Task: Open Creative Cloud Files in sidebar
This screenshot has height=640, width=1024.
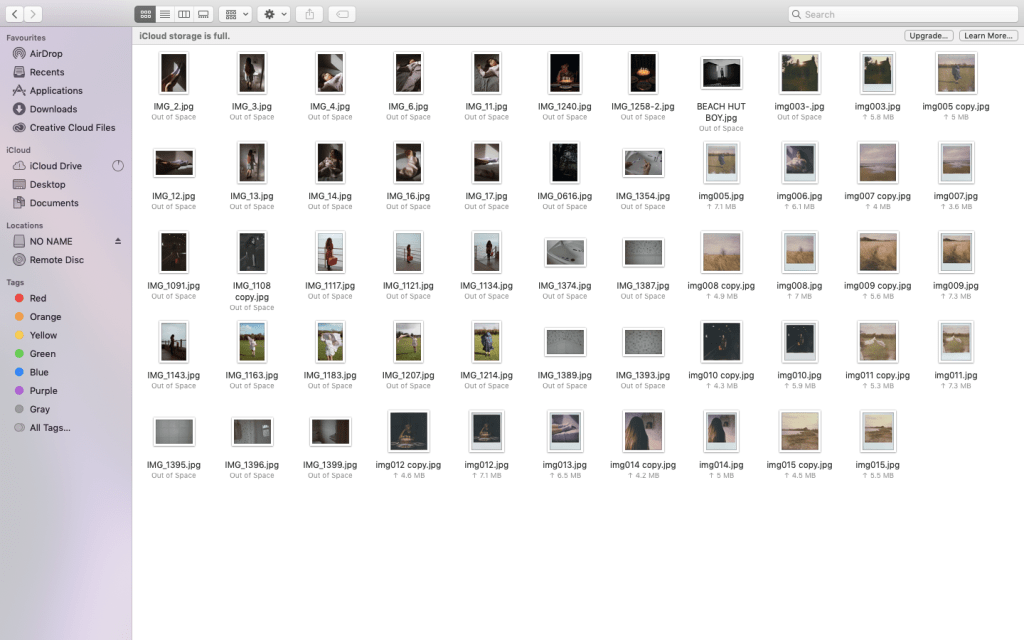Action: pyautogui.click(x=72, y=128)
